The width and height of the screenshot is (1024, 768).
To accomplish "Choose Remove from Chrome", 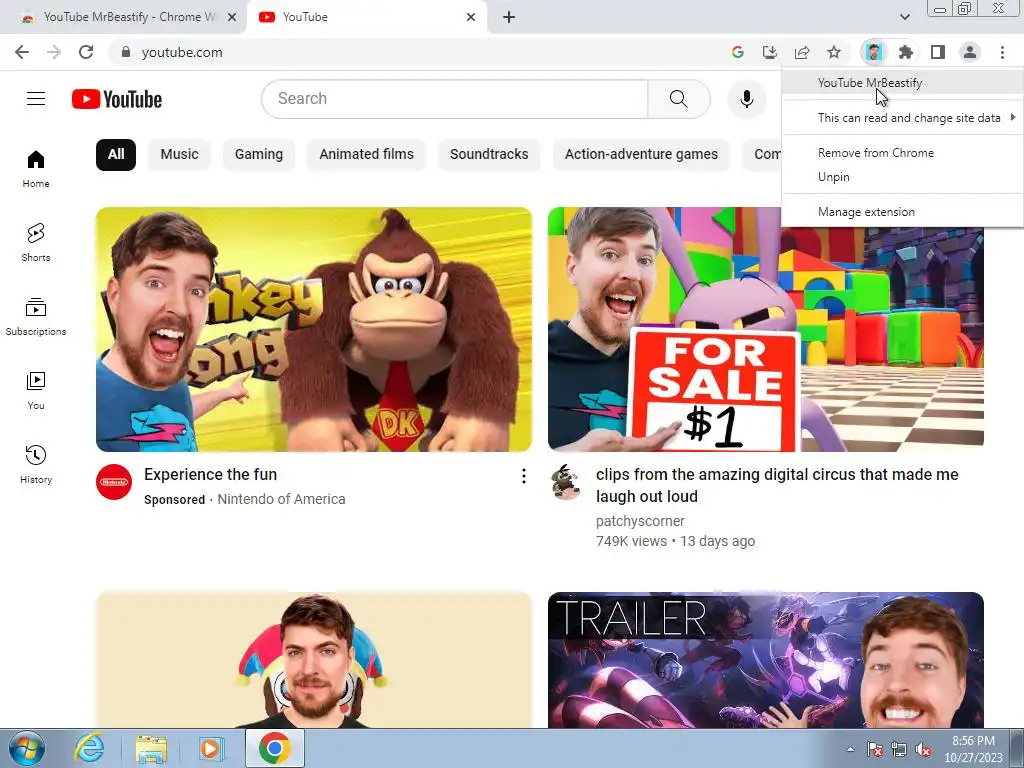I will 903,153.
